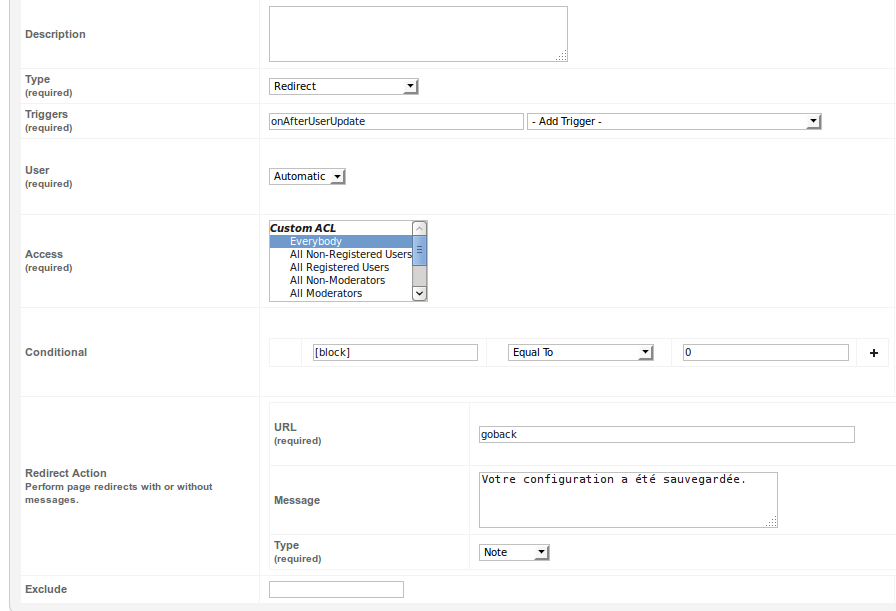Open the Add Trigger dropdown

[674, 121]
